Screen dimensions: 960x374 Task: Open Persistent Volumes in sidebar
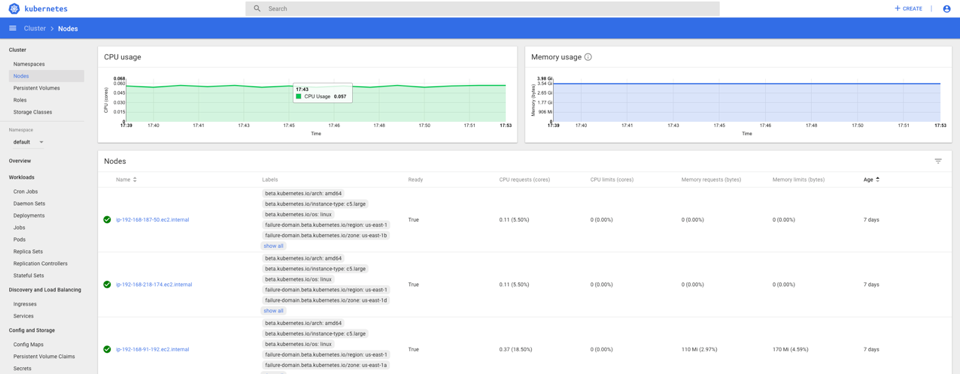[37, 88]
